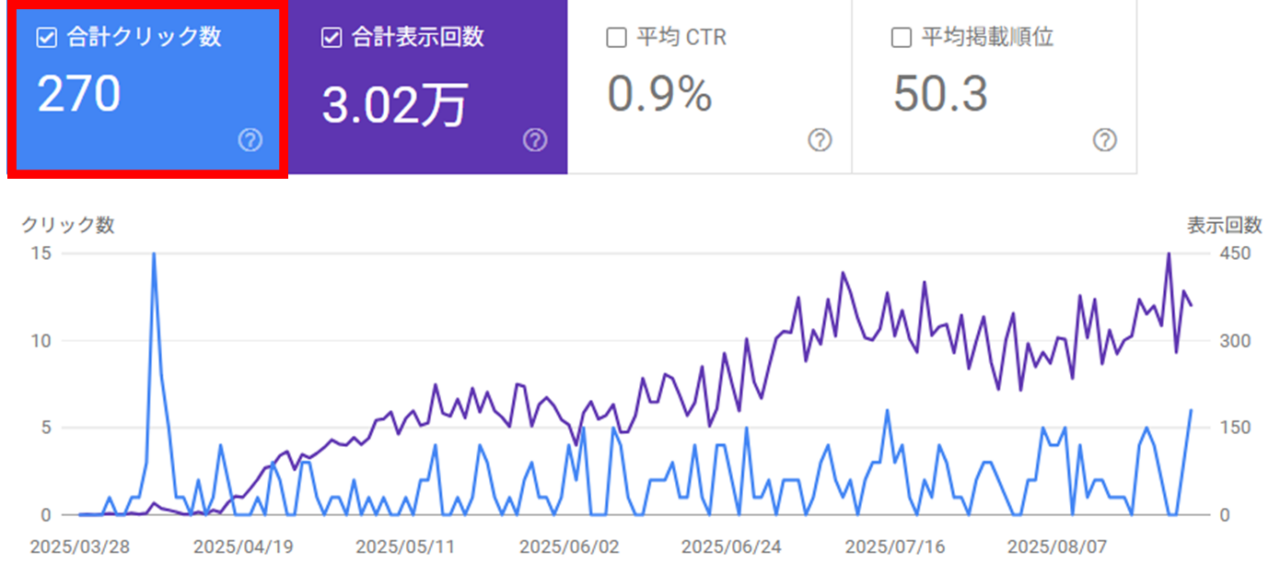This screenshot has height=576, width=1280.
Task: Click the 2025/06/02 date label
Action: point(568,547)
